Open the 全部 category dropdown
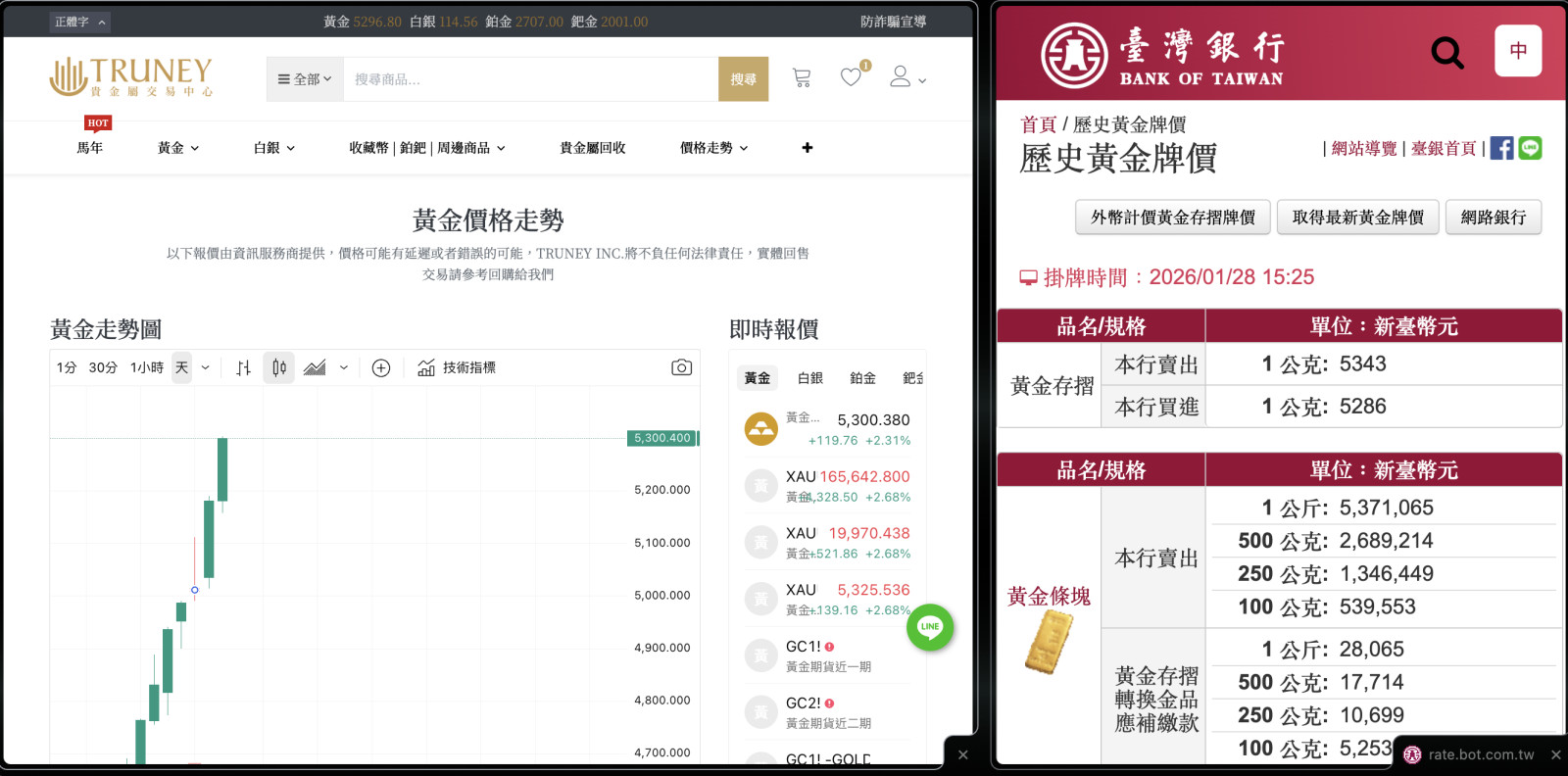 pos(305,79)
